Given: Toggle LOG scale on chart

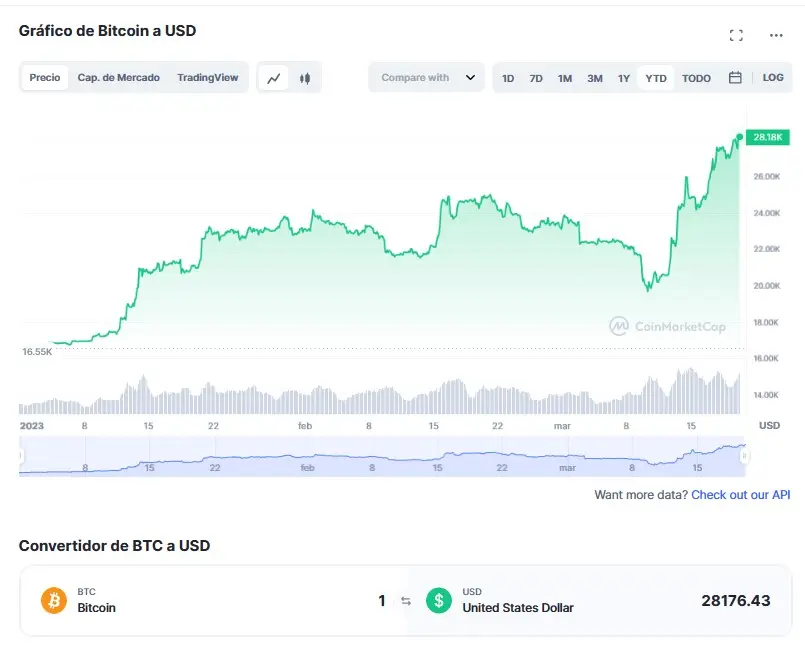Looking at the screenshot, I should point(773,78).
